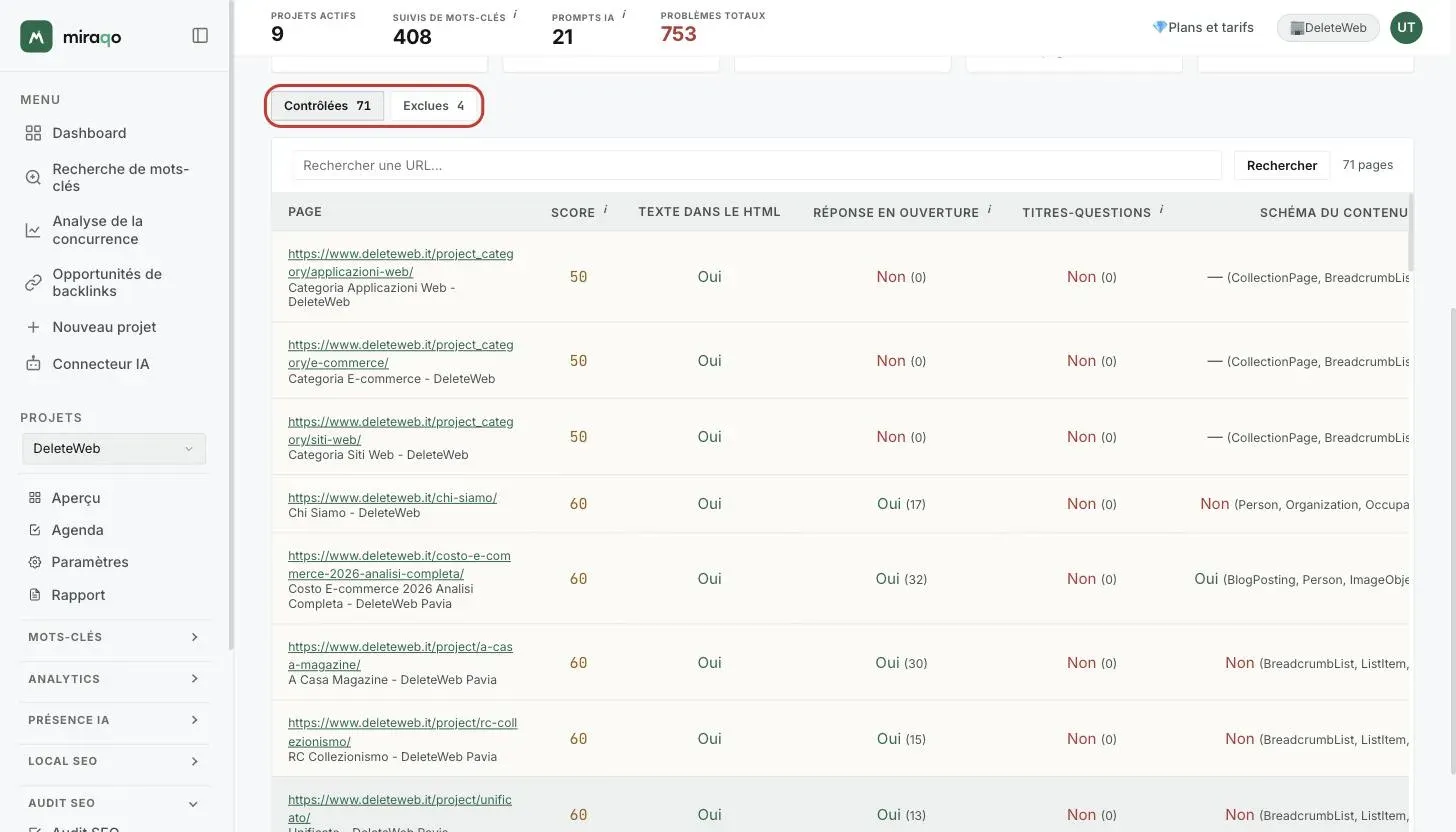This screenshot has width=1456, height=832.
Task: Click the Recherche de mots-clés magnifier icon
Action: [33, 177]
